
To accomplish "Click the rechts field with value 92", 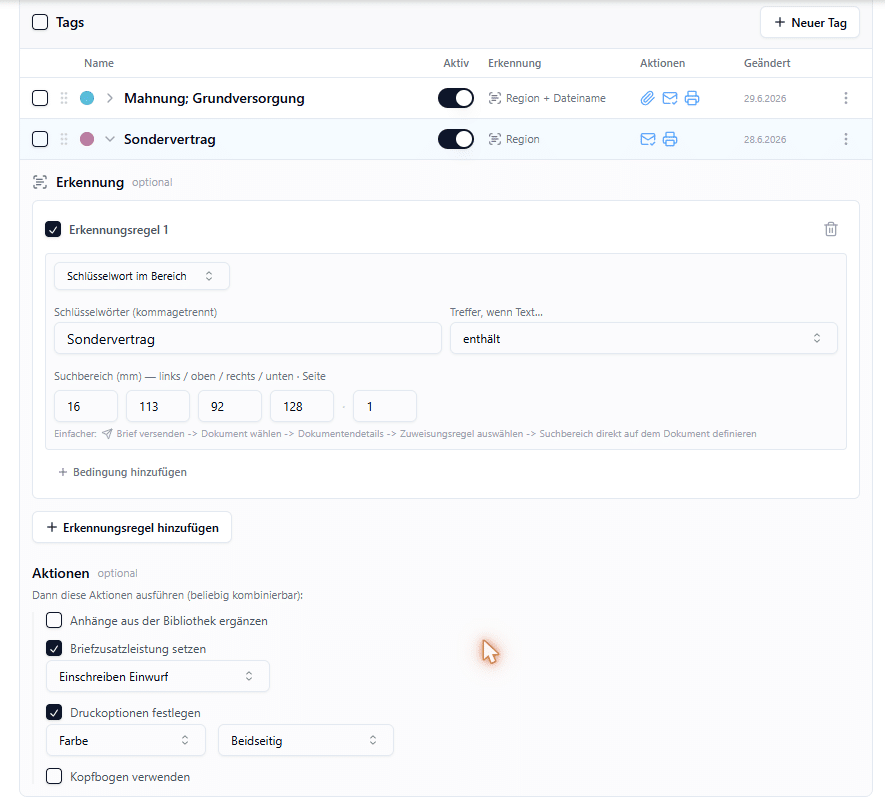I will pyautogui.click(x=230, y=406).
